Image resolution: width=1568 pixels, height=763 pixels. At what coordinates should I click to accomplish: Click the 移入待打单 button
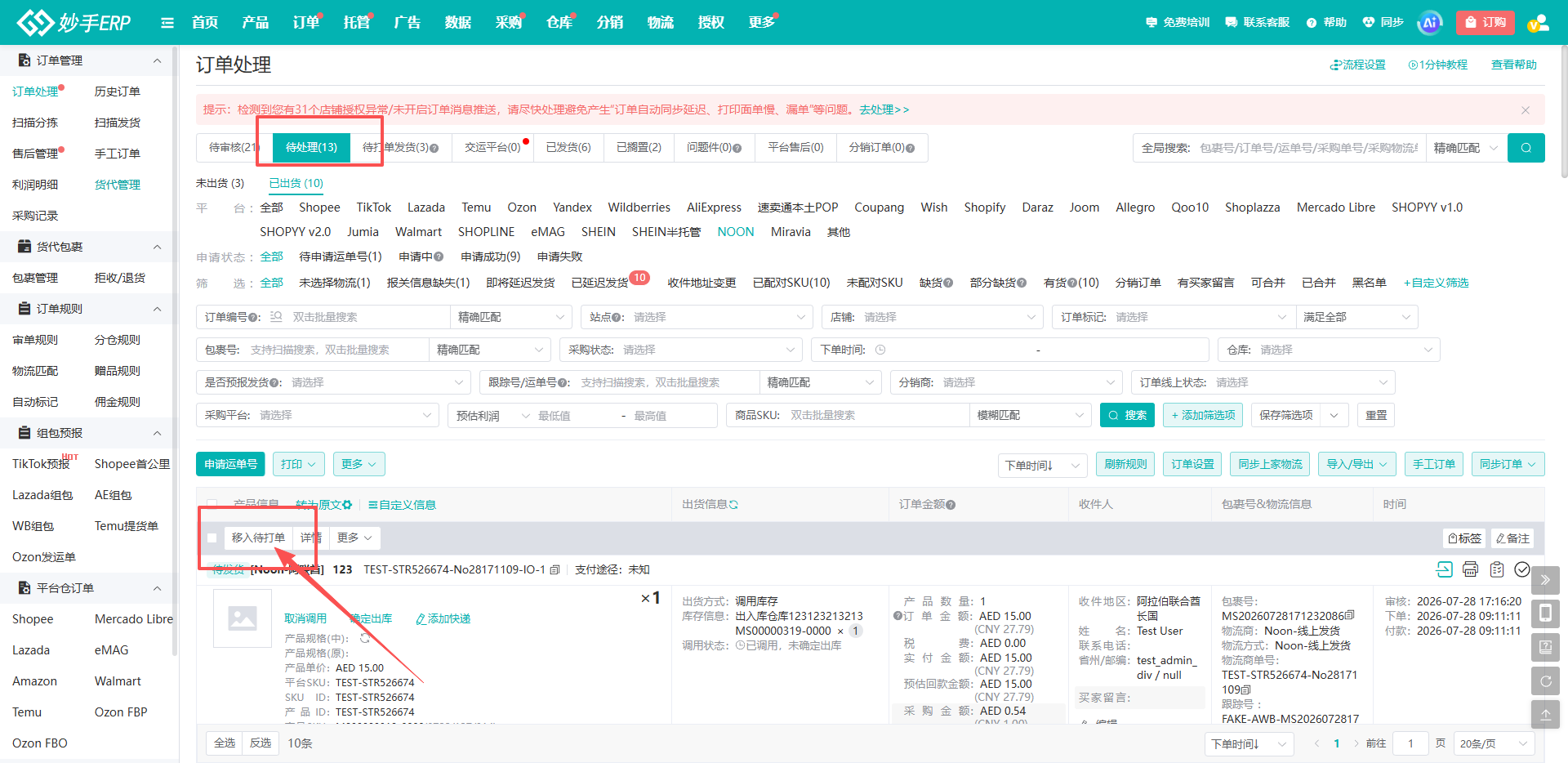258,538
